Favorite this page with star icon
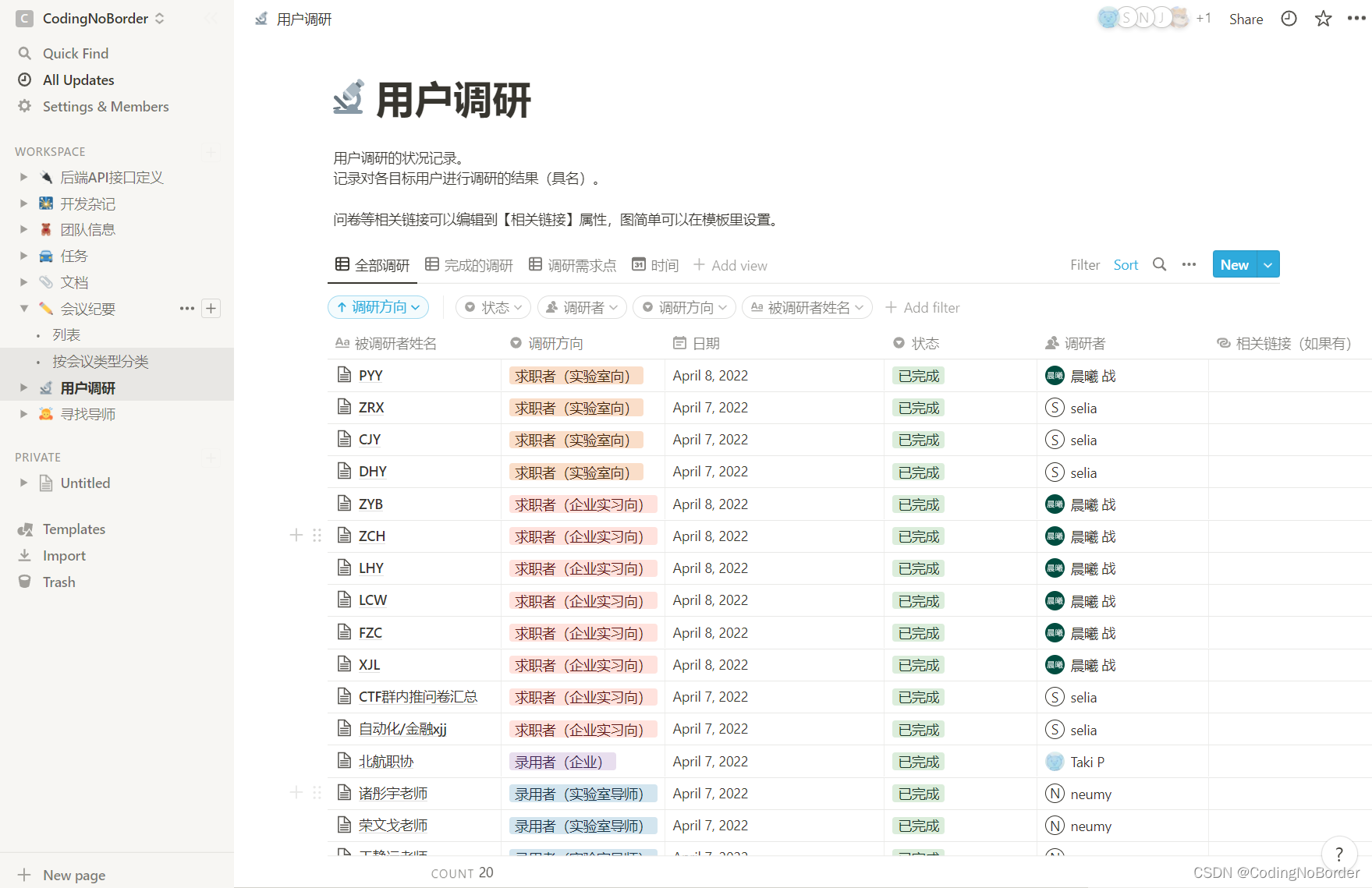The image size is (1372, 888). 1323,19
